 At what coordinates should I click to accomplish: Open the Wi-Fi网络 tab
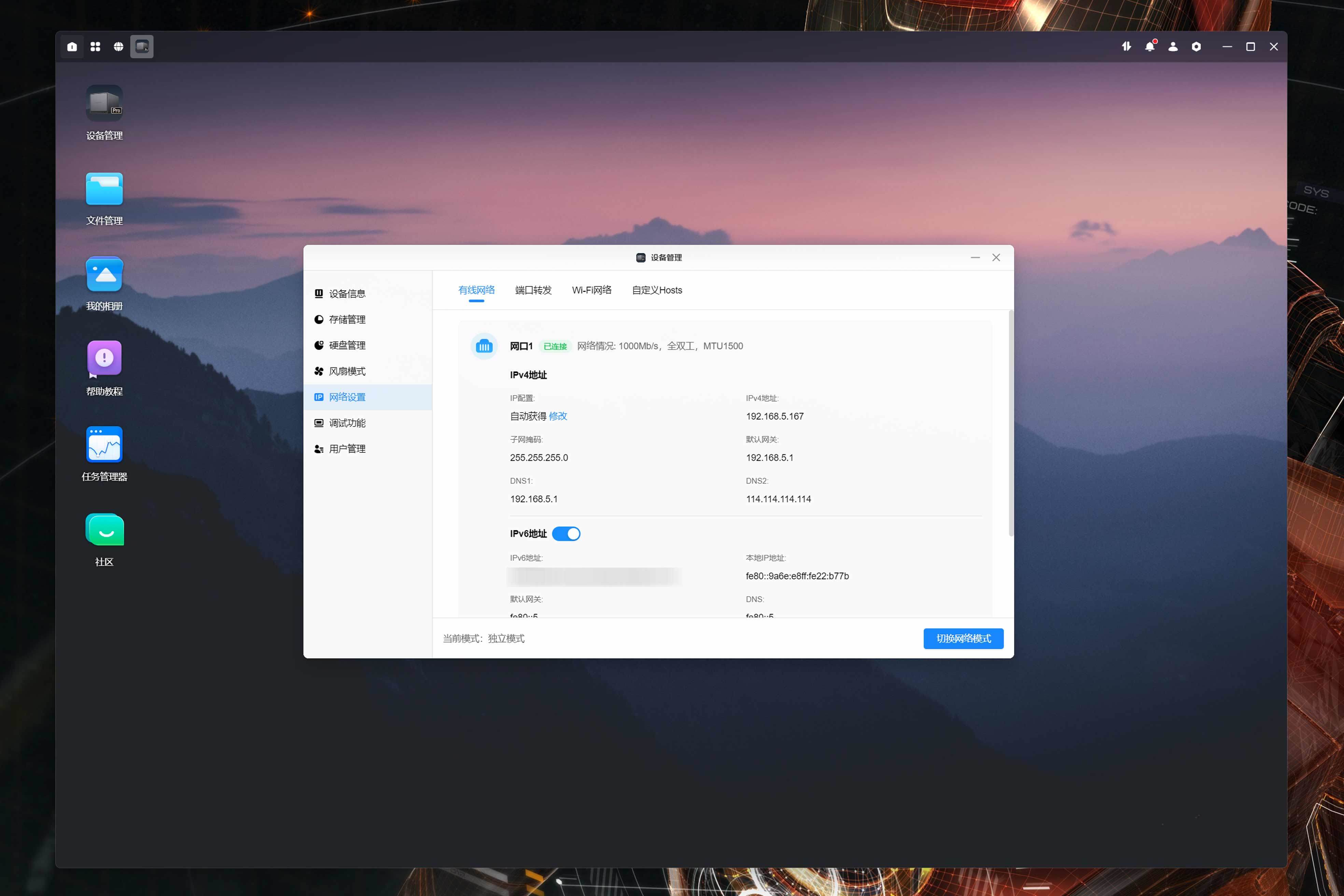[591, 290]
